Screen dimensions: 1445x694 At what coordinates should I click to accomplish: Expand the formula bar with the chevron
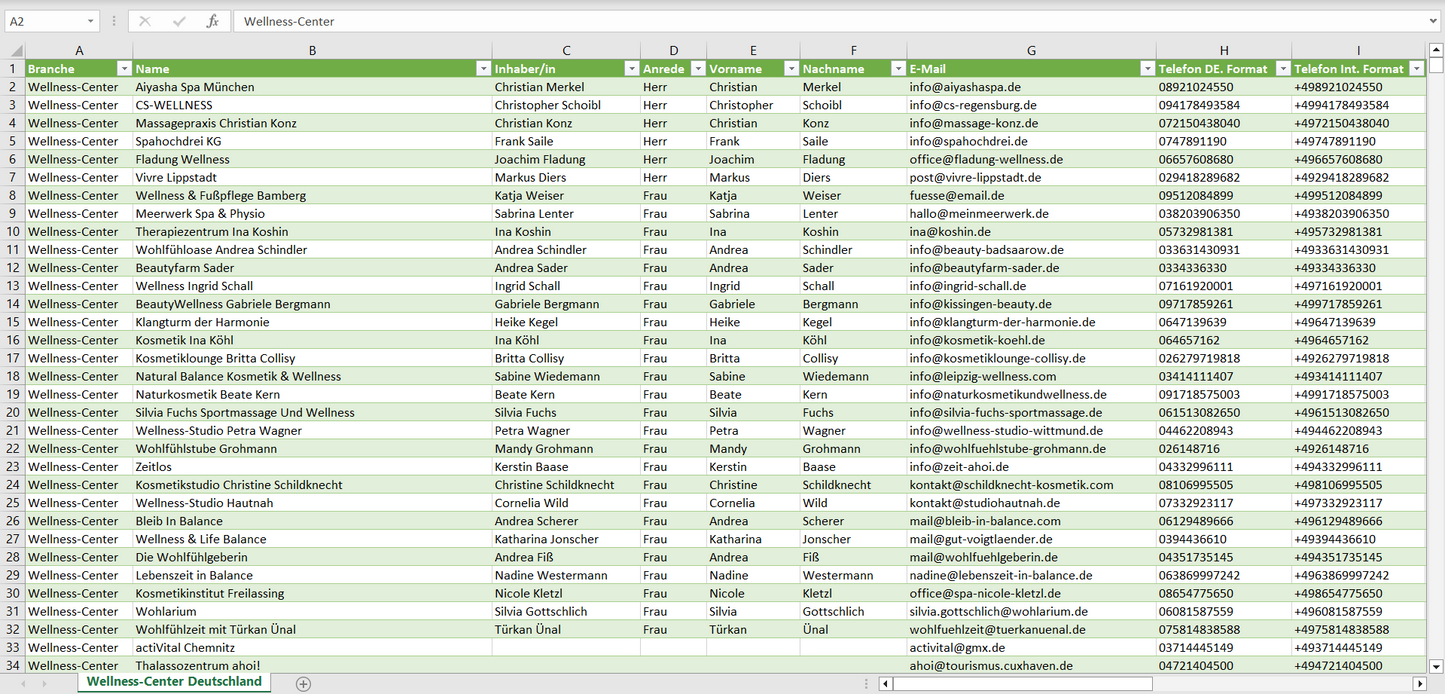pos(1434,21)
